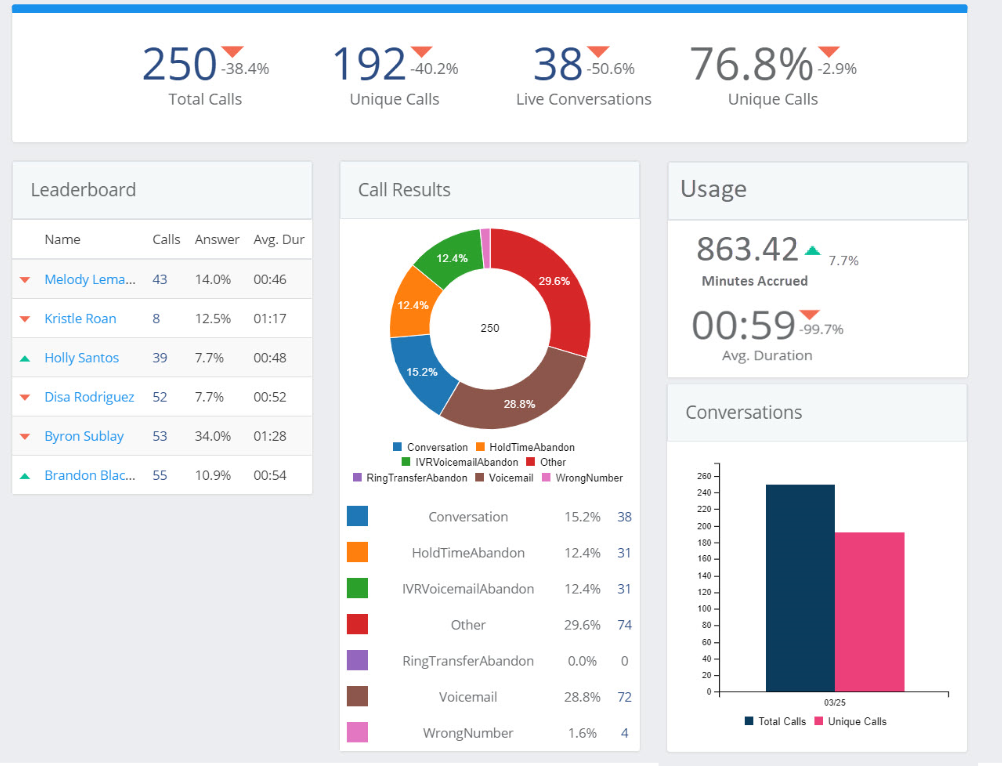Viewport: 1002px width, 766px height.
Task: Click the down trend arrow next to 76.8%
Action: coord(829,51)
